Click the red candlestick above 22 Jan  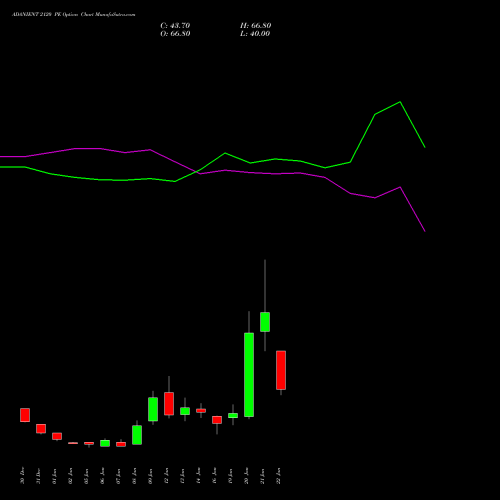click(281, 370)
